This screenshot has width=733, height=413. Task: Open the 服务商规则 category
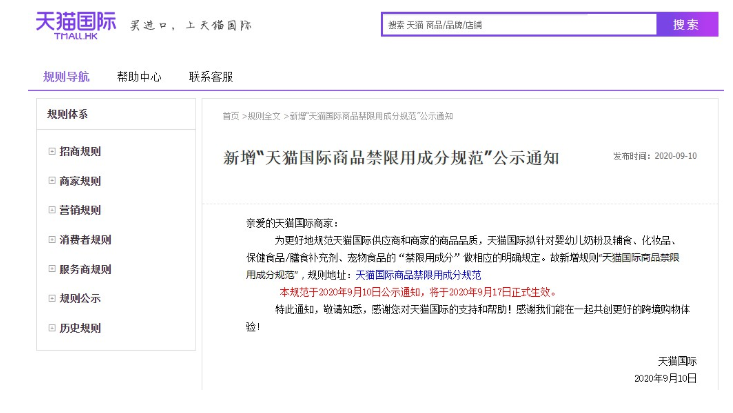(85, 269)
